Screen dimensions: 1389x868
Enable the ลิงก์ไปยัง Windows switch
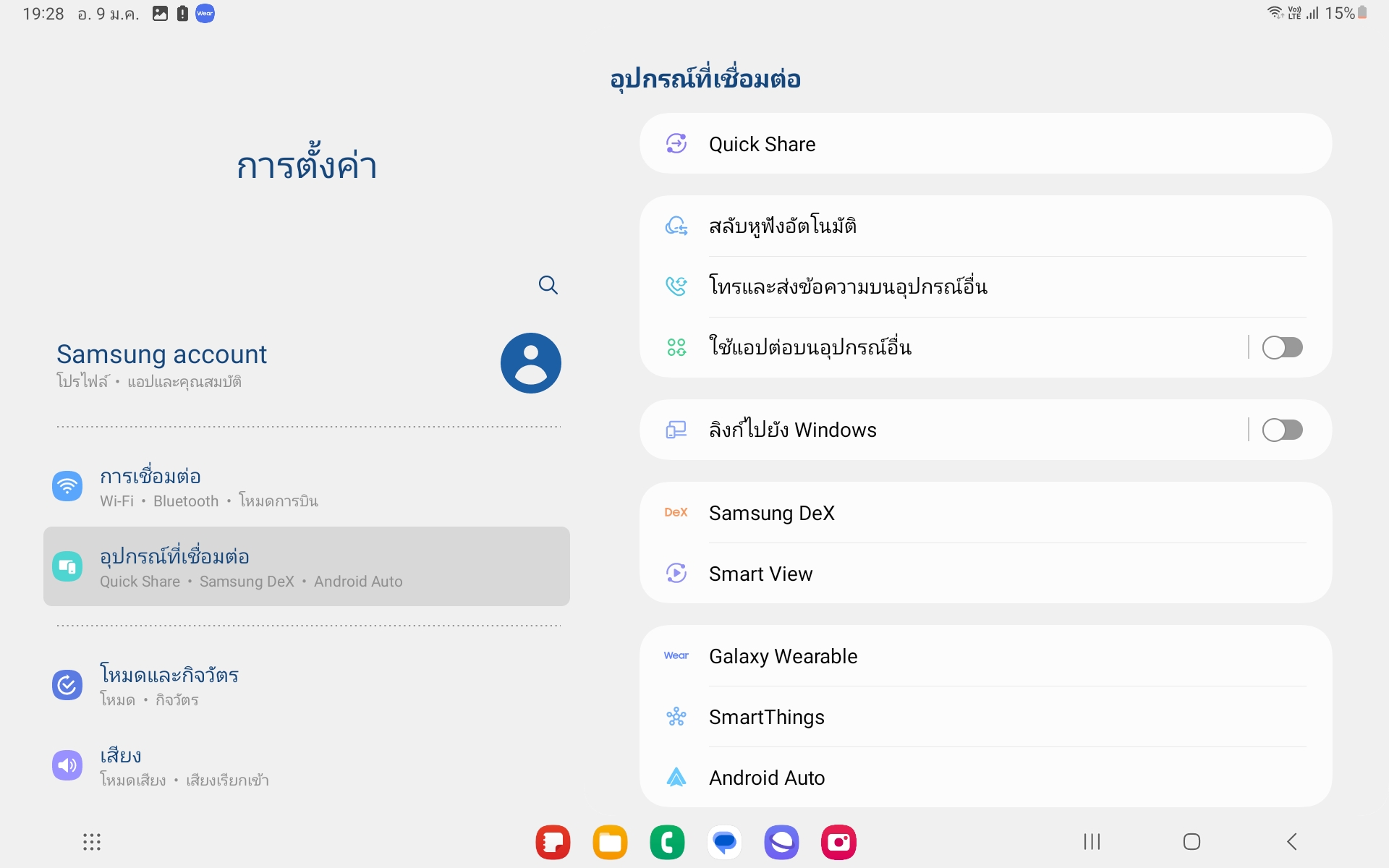pos(1282,430)
